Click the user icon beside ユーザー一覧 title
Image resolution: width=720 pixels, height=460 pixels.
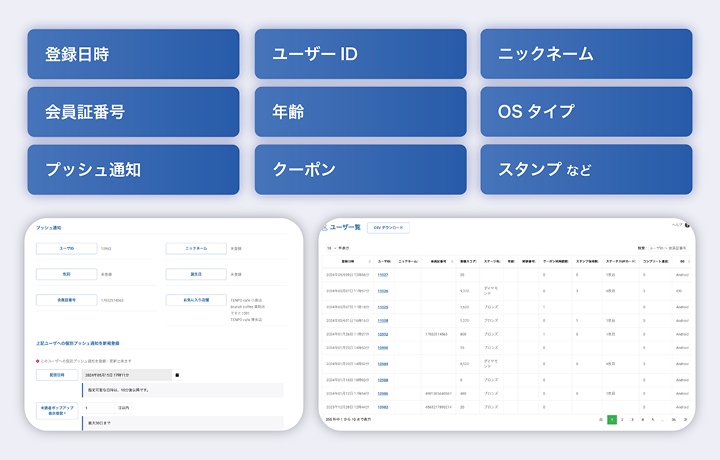[325, 227]
